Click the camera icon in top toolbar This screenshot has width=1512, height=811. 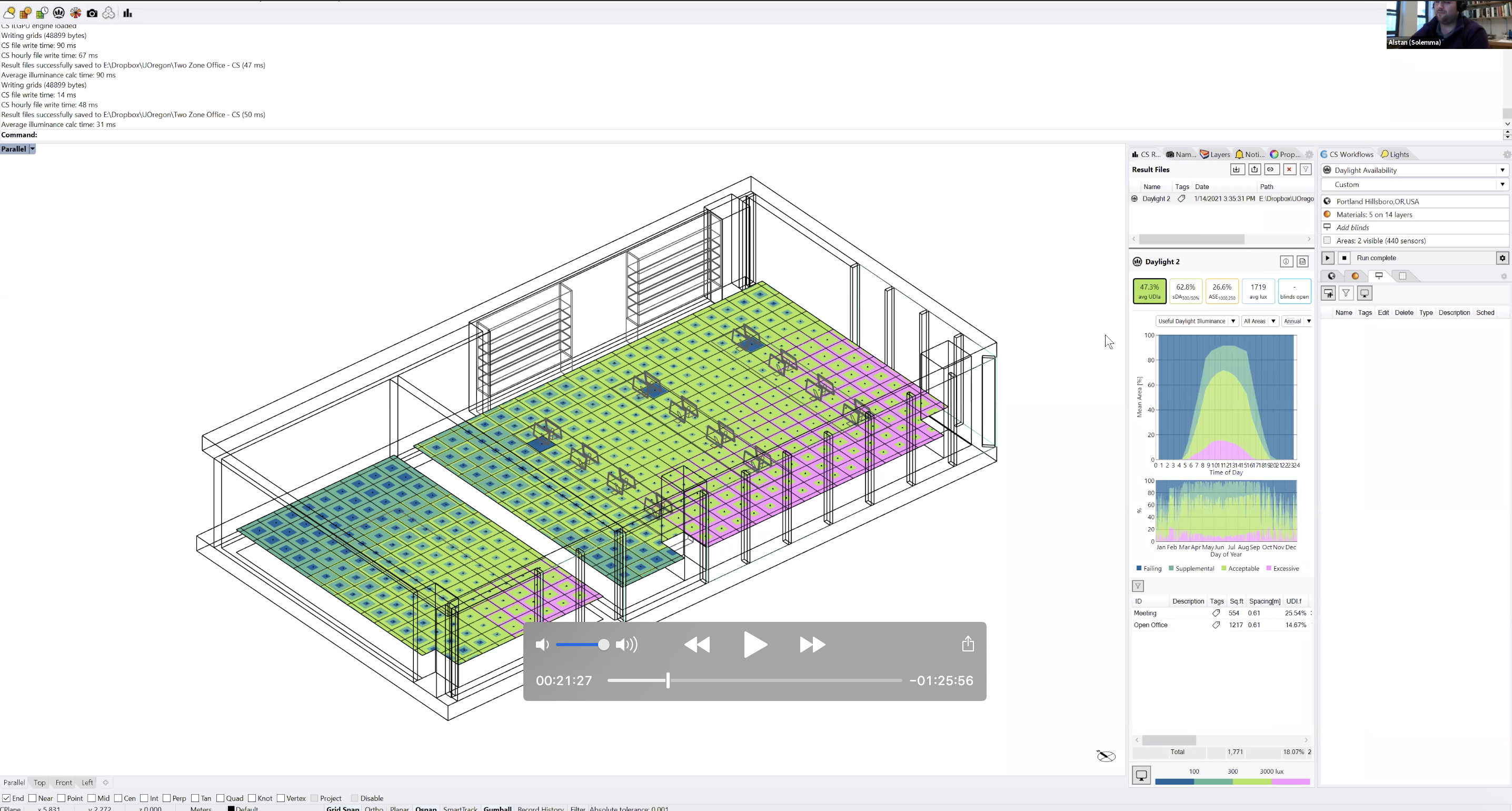[92, 13]
